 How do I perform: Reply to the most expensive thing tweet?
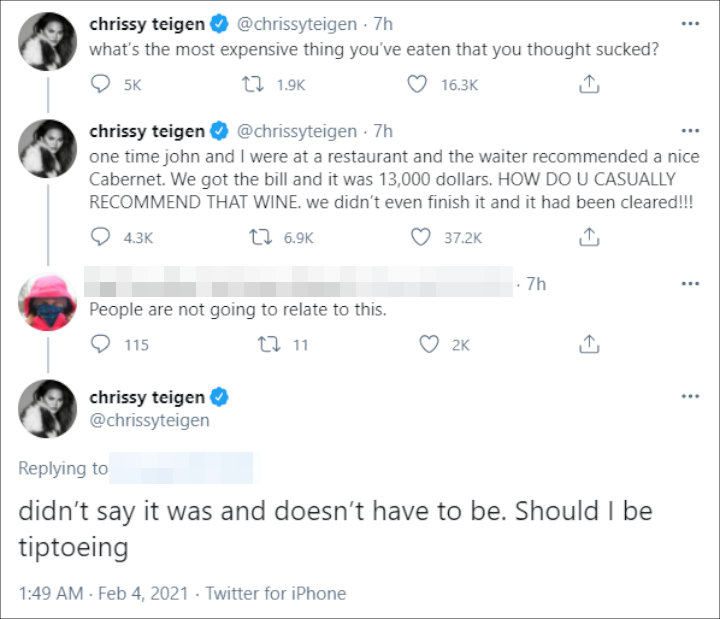tap(100, 84)
